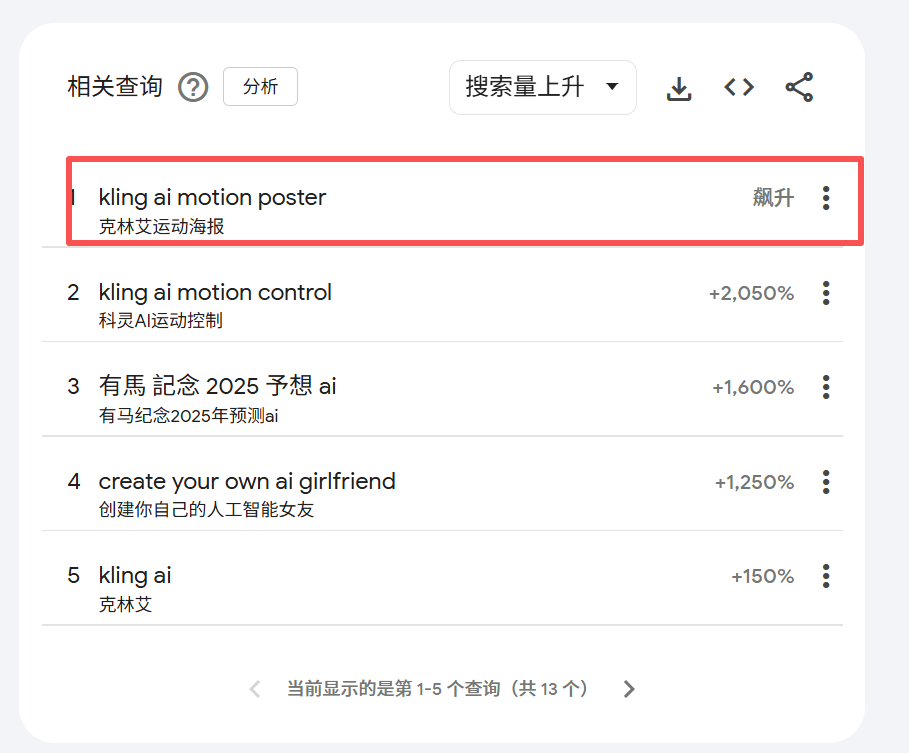This screenshot has height=753, width=909.
Task: Open the embed code icon
Action: (739, 88)
